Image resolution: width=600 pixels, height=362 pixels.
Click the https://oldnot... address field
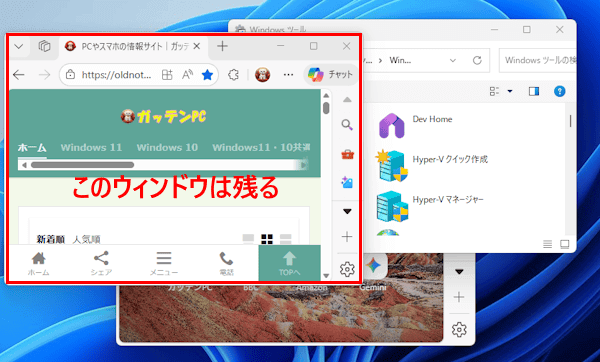pyautogui.click(x=116, y=75)
